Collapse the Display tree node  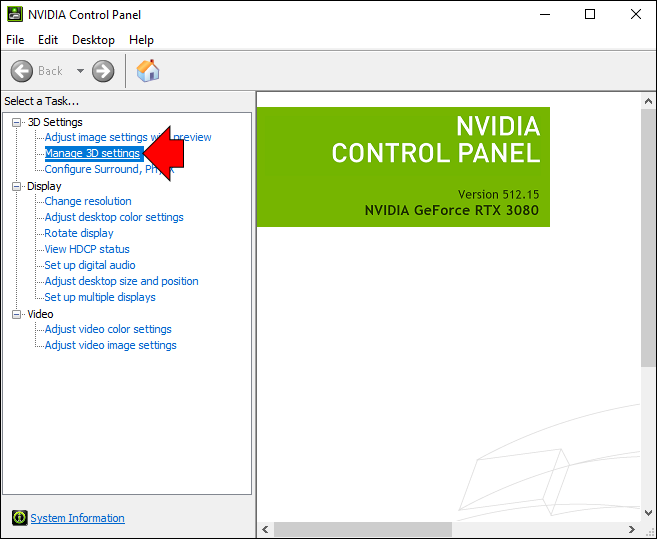16,187
